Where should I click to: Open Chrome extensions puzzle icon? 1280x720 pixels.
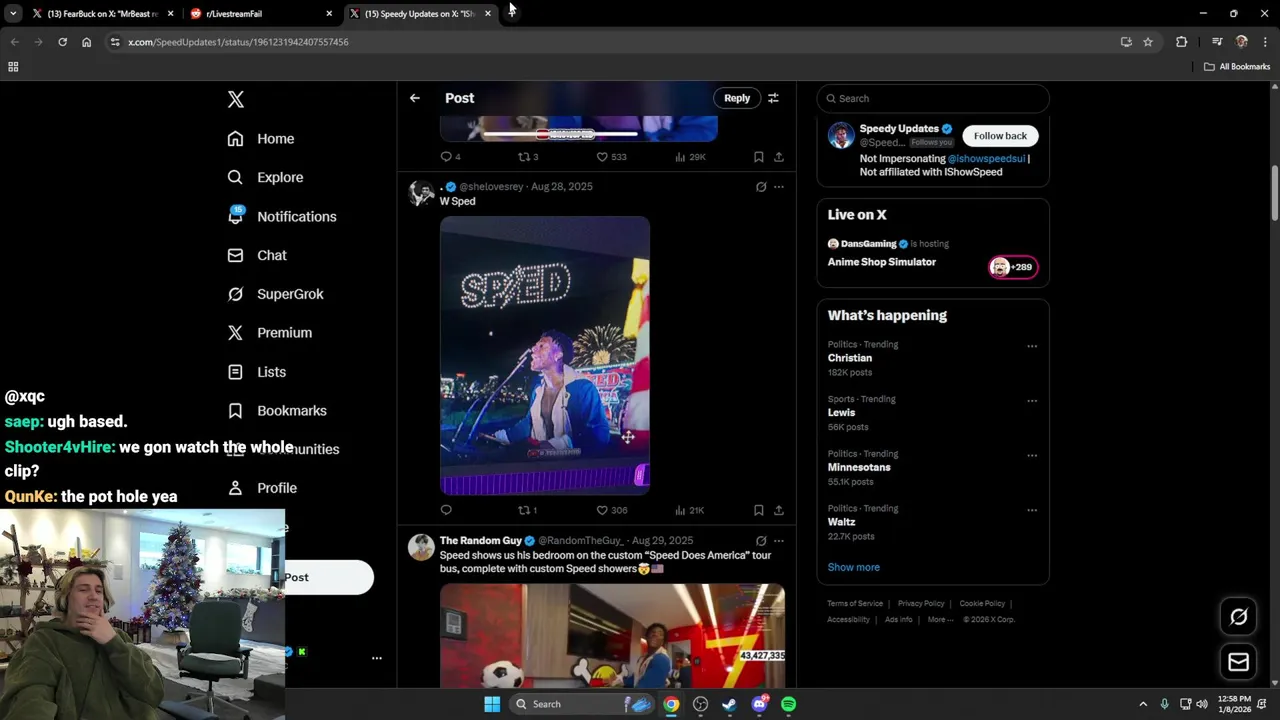tap(1181, 42)
